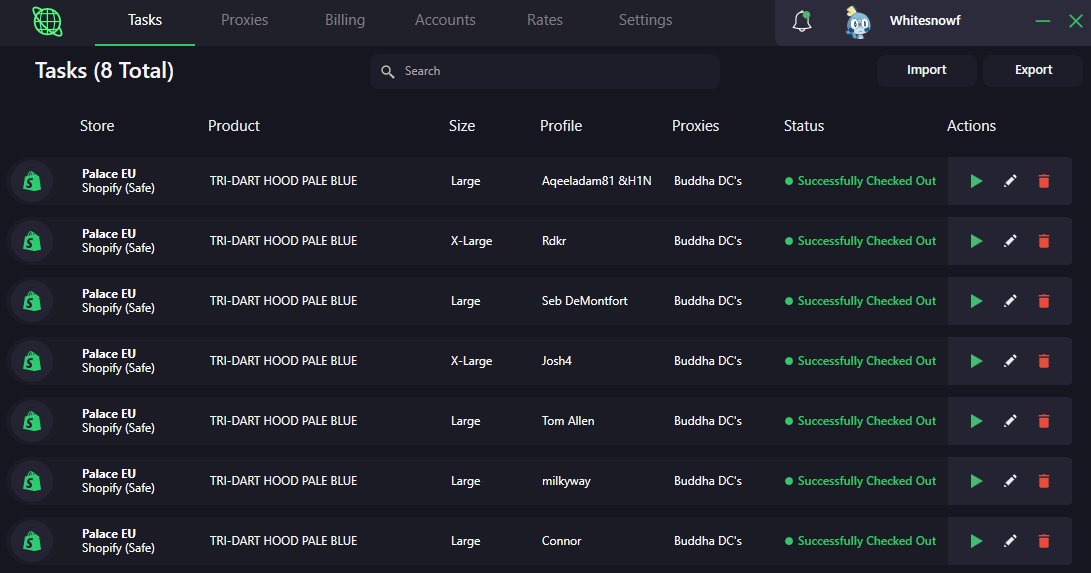
Task: Click the Import button
Action: 926,70
